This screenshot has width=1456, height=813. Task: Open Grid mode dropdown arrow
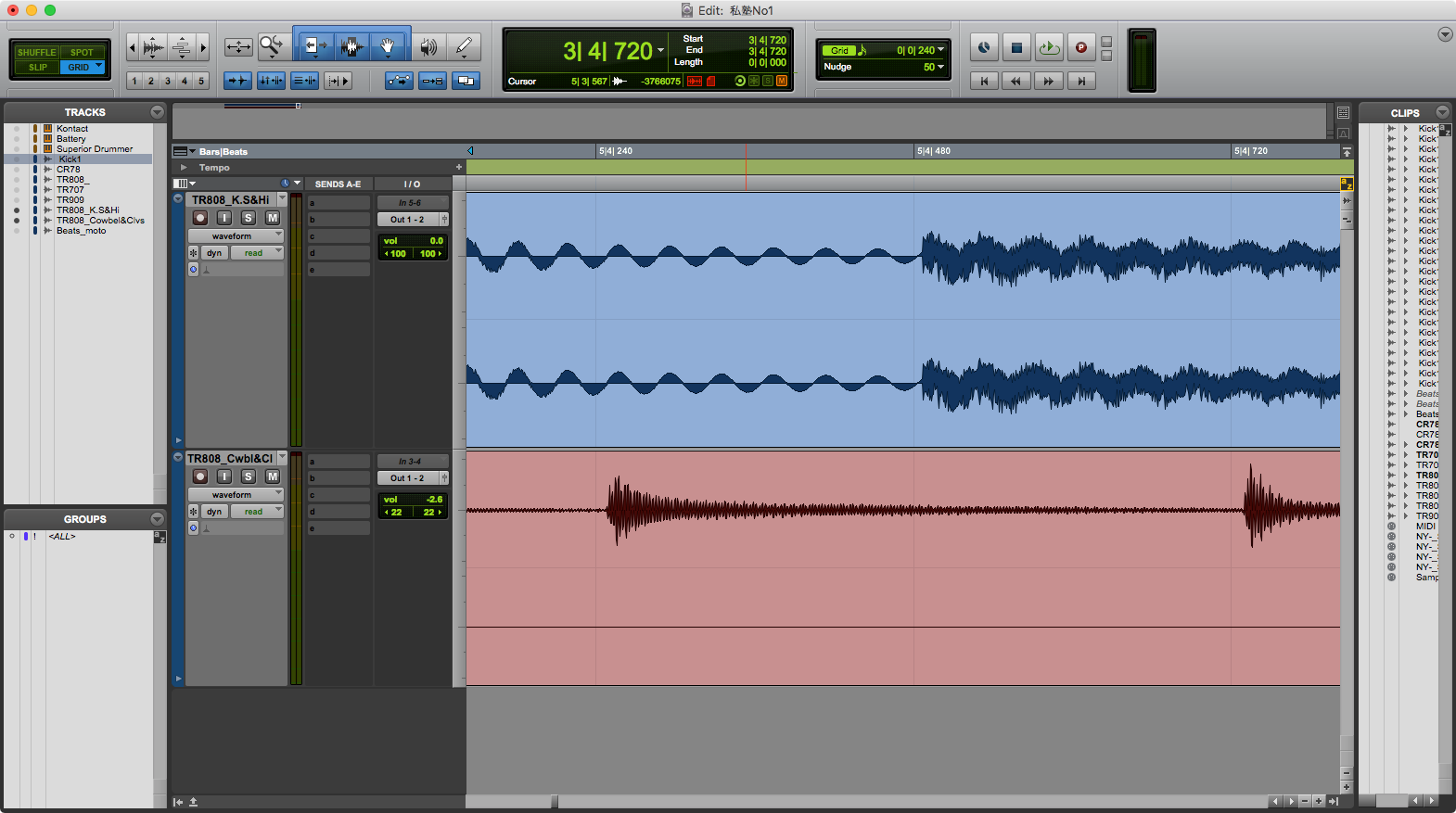pos(99,67)
